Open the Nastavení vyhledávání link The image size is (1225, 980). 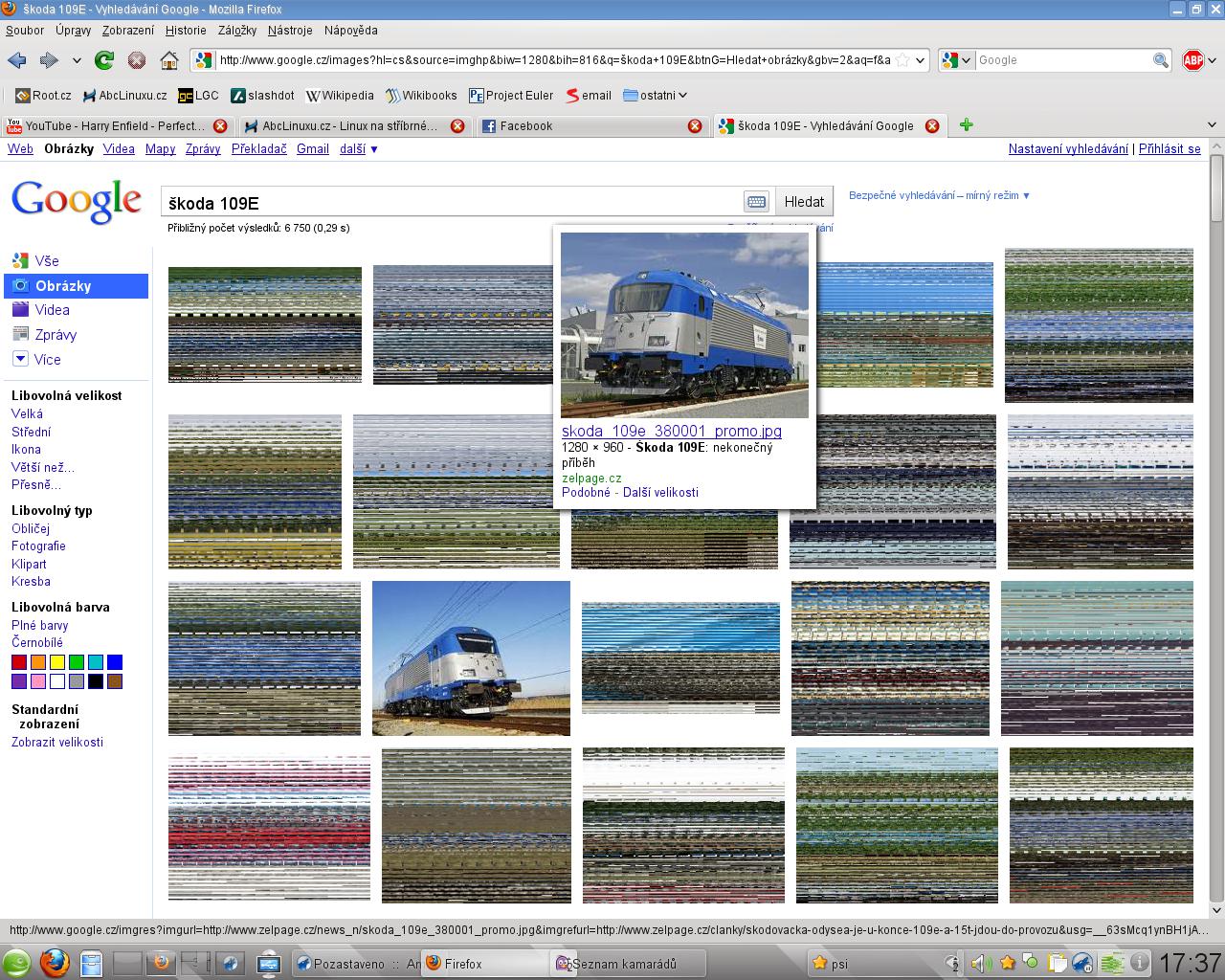[x=1068, y=148]
